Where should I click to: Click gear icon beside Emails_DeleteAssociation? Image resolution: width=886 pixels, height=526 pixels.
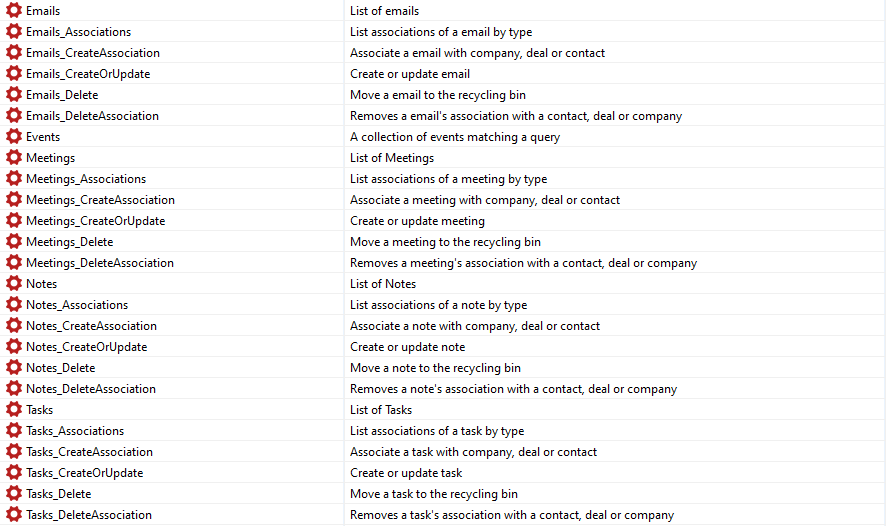pyautogui.click(x=14, y=116)
